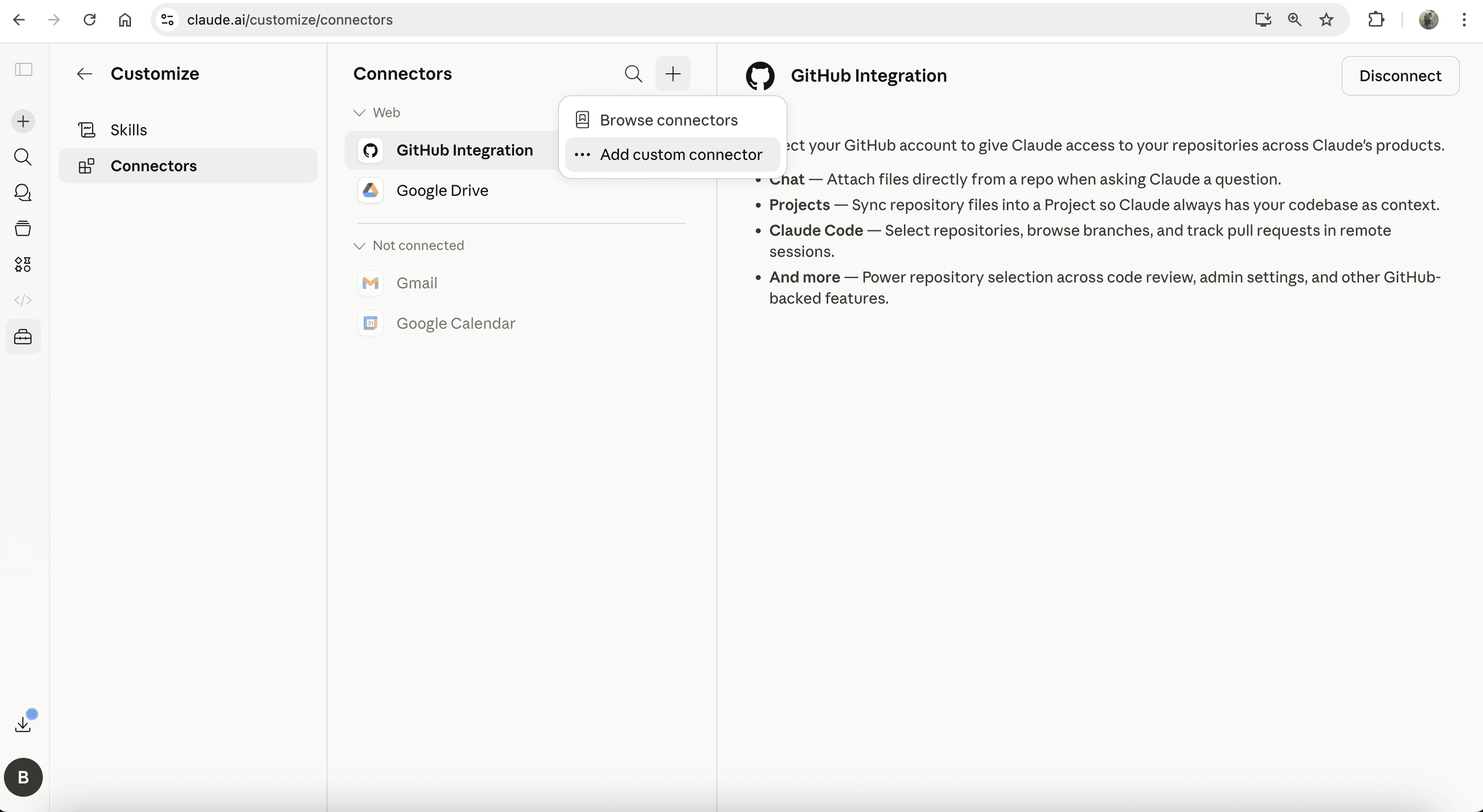
Task: Click the GitHub logo in detail header
Action: [760, 75]
